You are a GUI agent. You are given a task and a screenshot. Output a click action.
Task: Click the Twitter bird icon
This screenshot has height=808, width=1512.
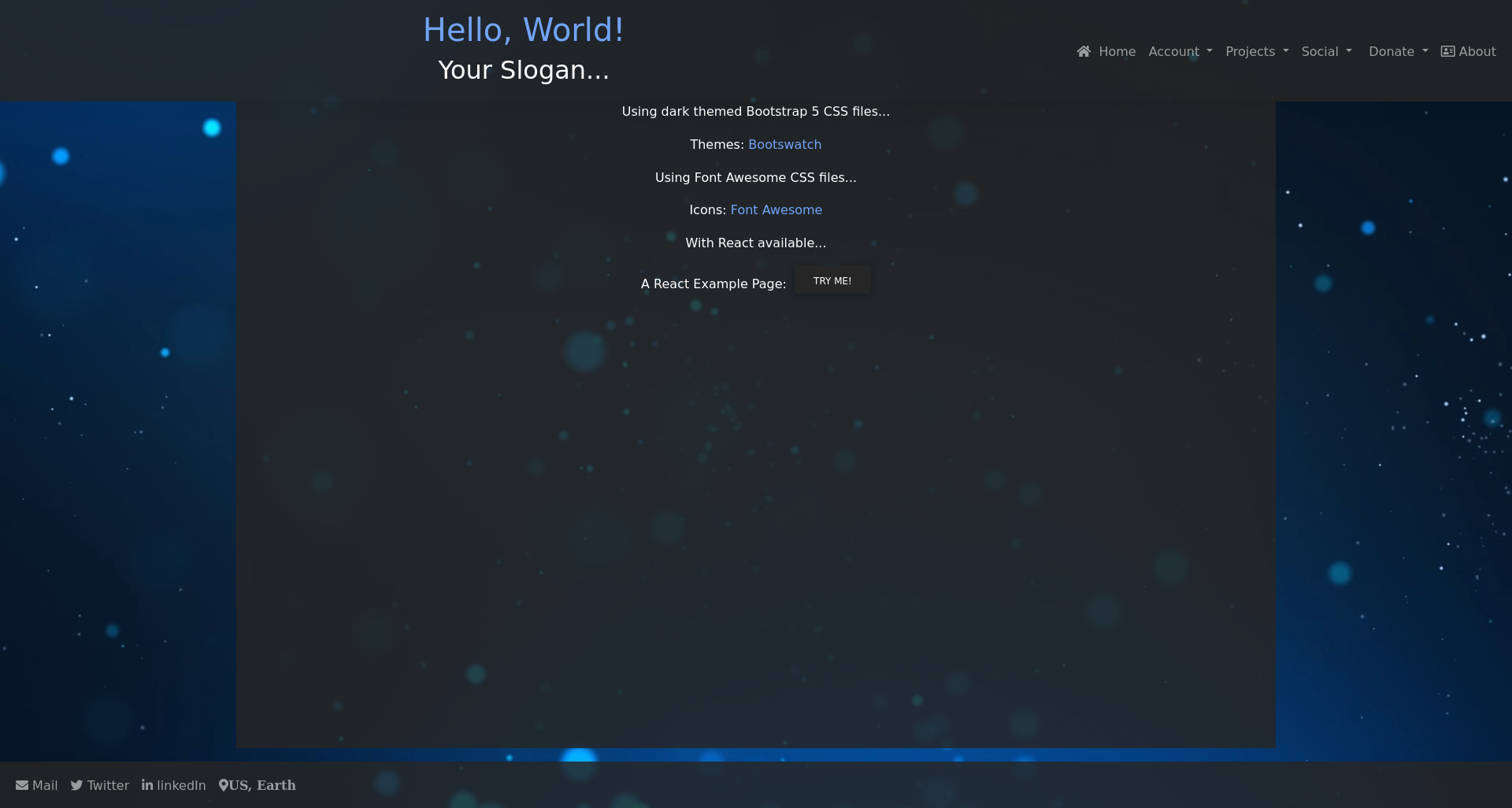(76, 785)
